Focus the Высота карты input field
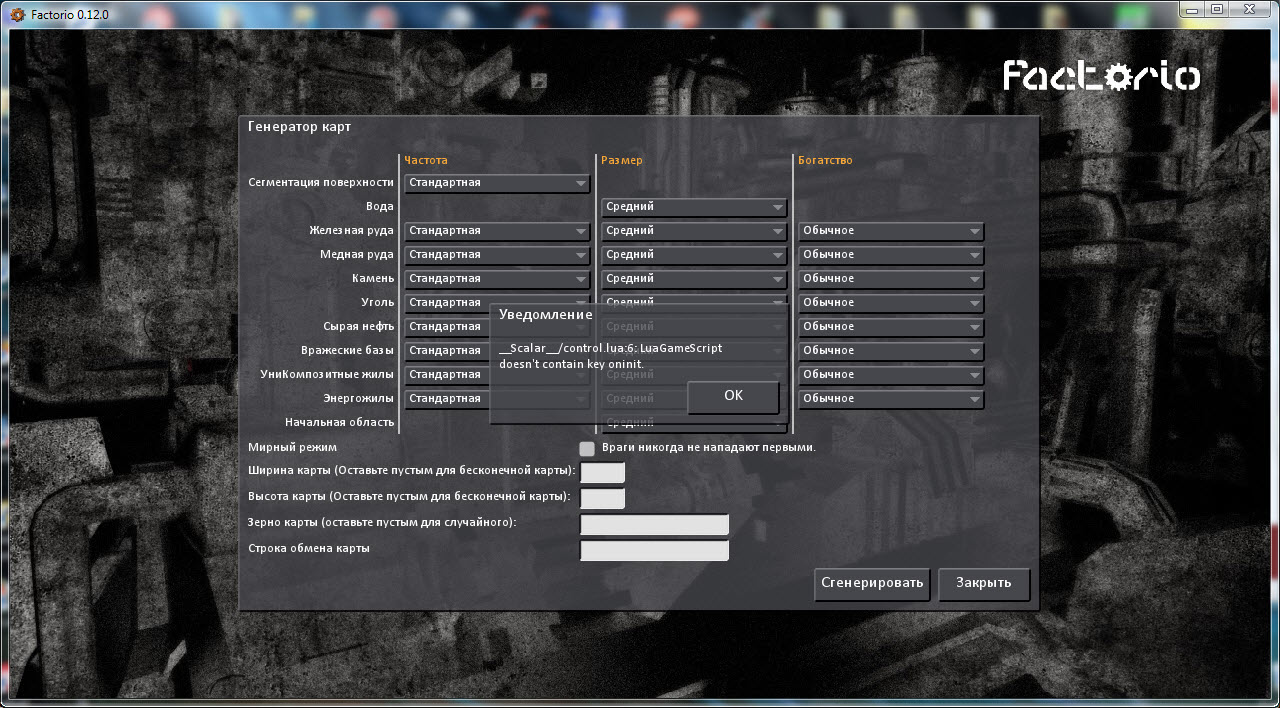 [603, 498]
